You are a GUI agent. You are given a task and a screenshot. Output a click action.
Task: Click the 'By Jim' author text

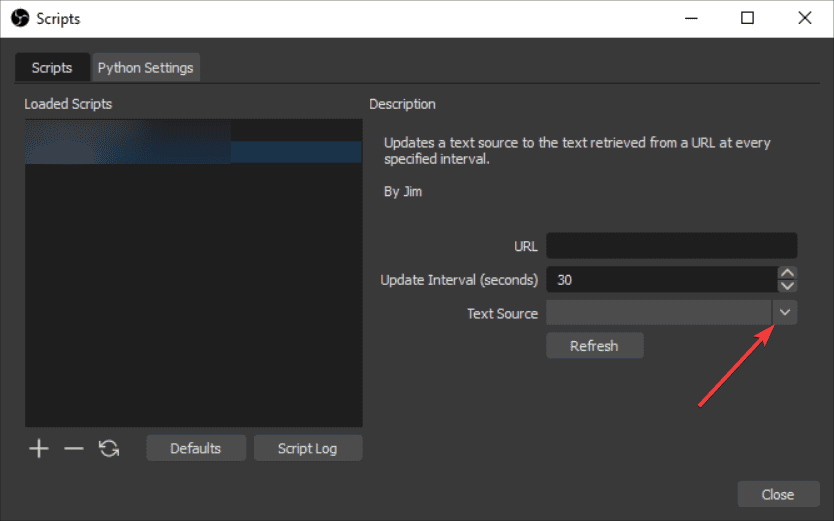click(x=403, y=191)
